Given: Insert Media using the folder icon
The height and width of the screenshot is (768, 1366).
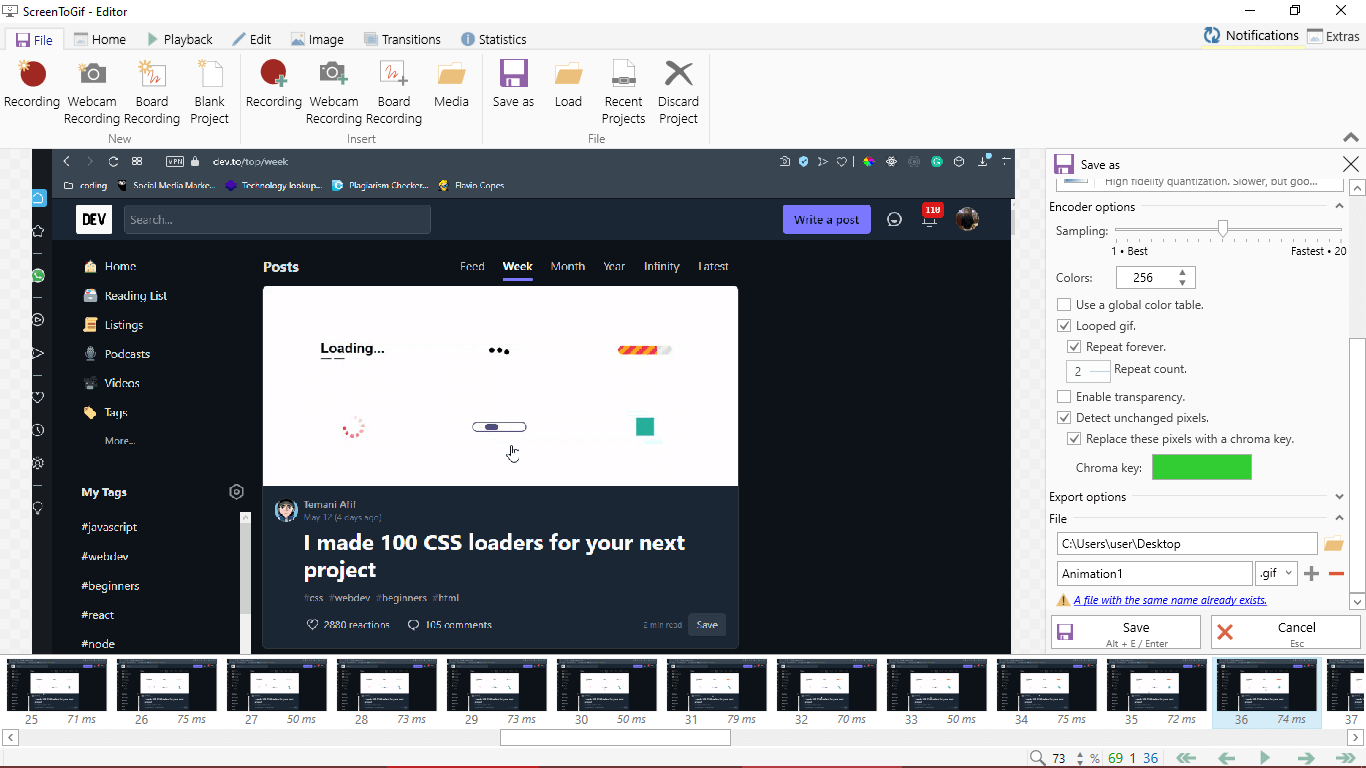Looking at the screenshot, I should tap(451, 76).
